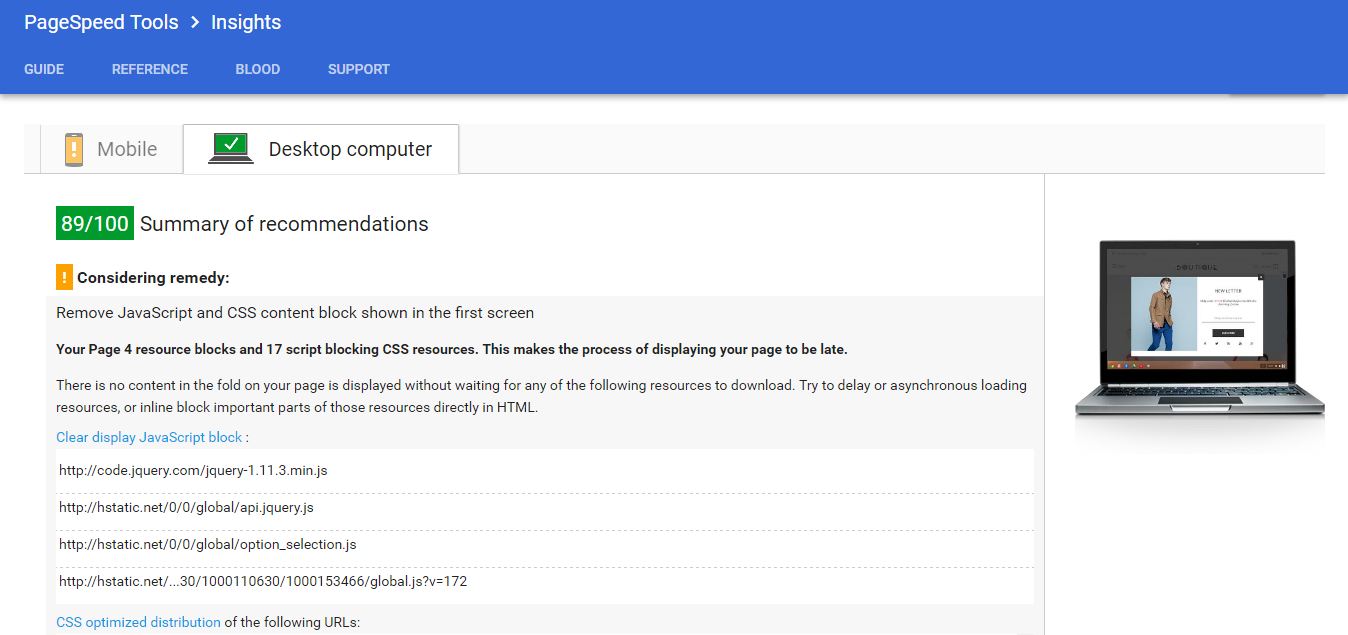The image size is (1348, 635).
Task: Click the PageSpeed Tools breadcrumb link
Action: 101,22
